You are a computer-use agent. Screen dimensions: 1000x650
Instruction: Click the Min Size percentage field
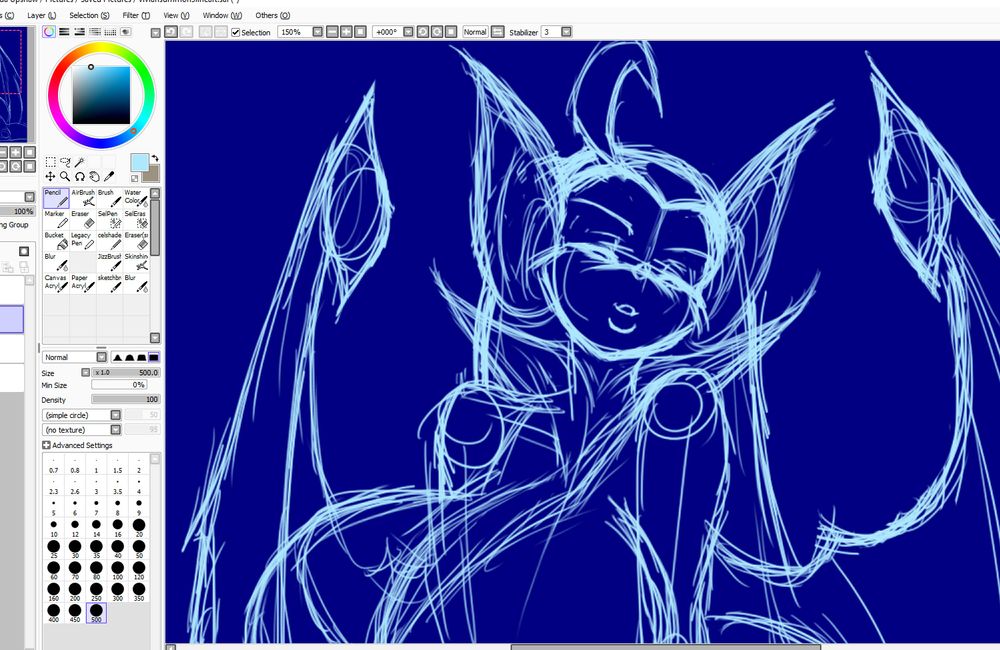[119, 385]
